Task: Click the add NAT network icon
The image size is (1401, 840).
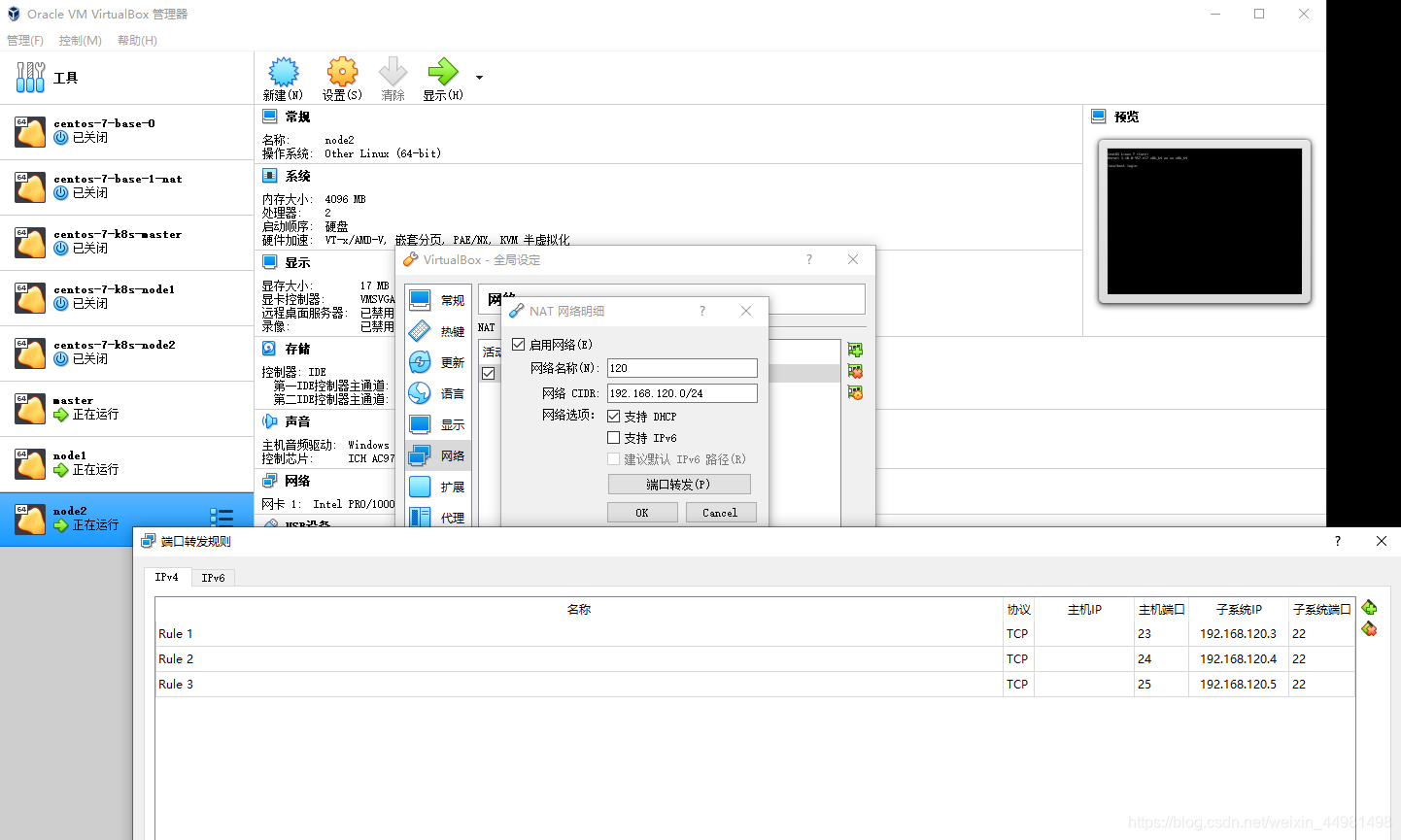Action: (855, 350)
